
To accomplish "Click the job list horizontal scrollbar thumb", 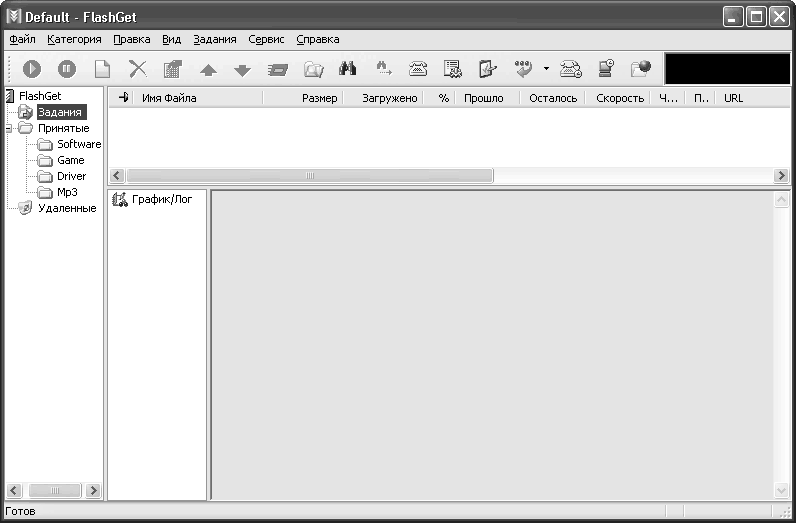I will [x=309, y=176].
